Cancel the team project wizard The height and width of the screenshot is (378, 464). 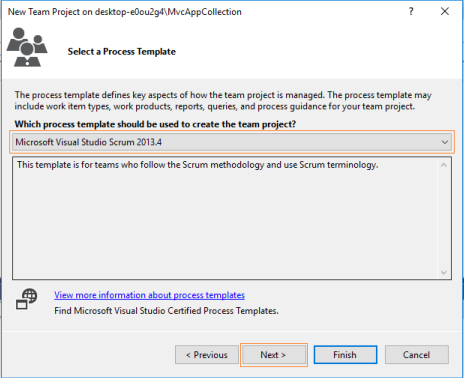417,355
